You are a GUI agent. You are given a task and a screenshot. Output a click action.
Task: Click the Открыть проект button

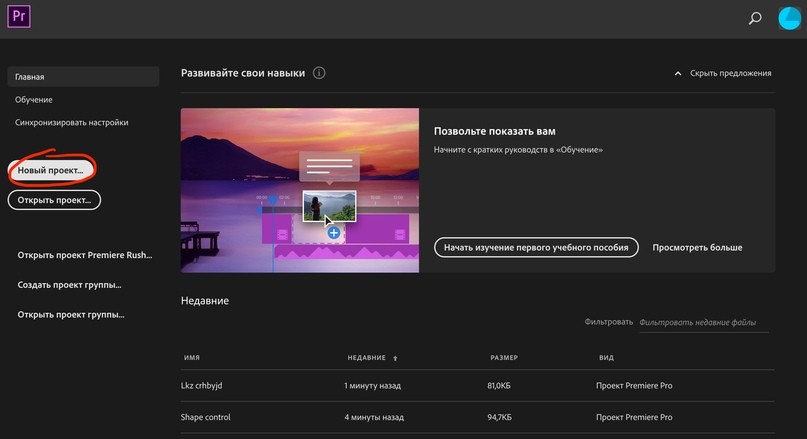(x=54, y=200)
